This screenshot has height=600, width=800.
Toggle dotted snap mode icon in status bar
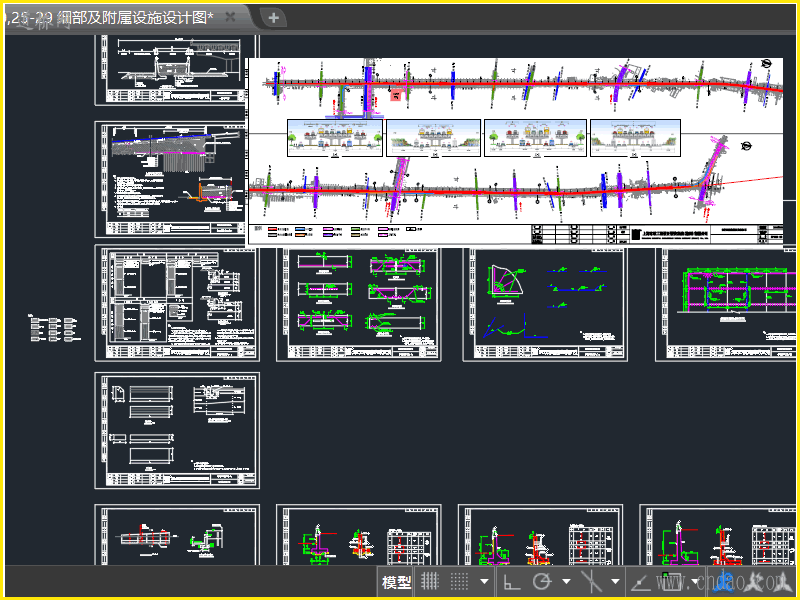459,581
